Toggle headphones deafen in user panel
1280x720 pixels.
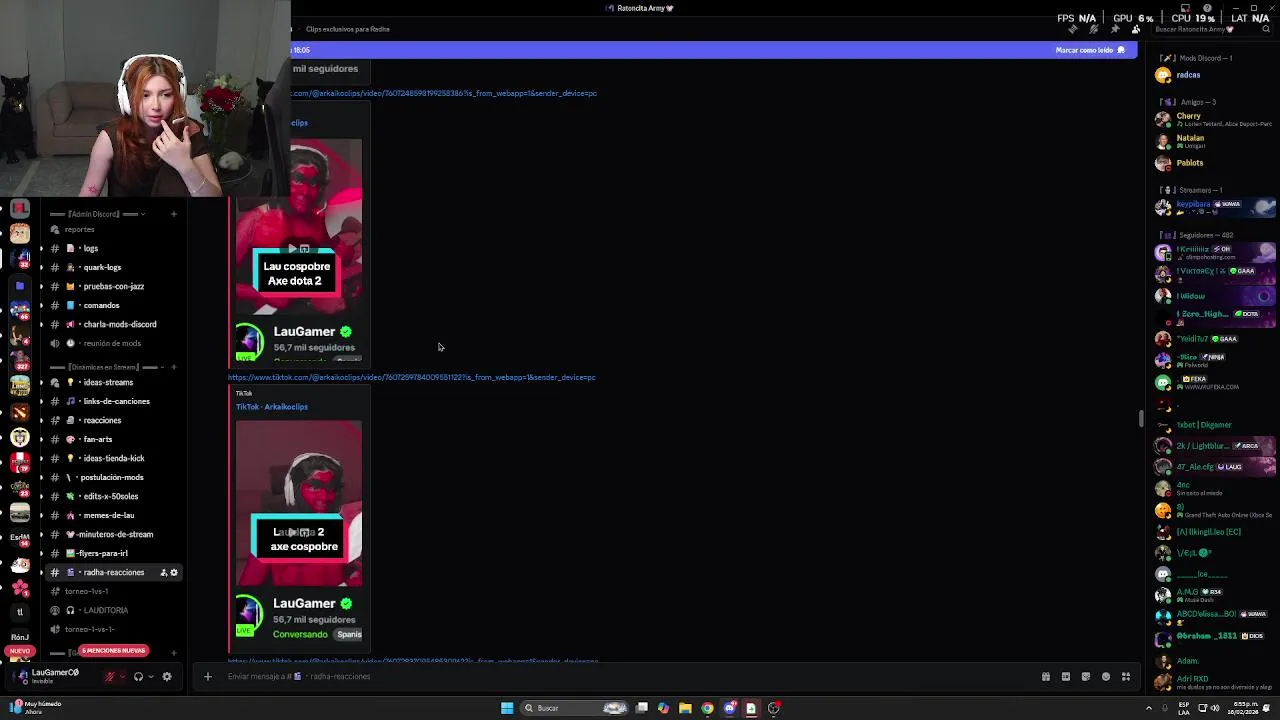coord(138,676)
